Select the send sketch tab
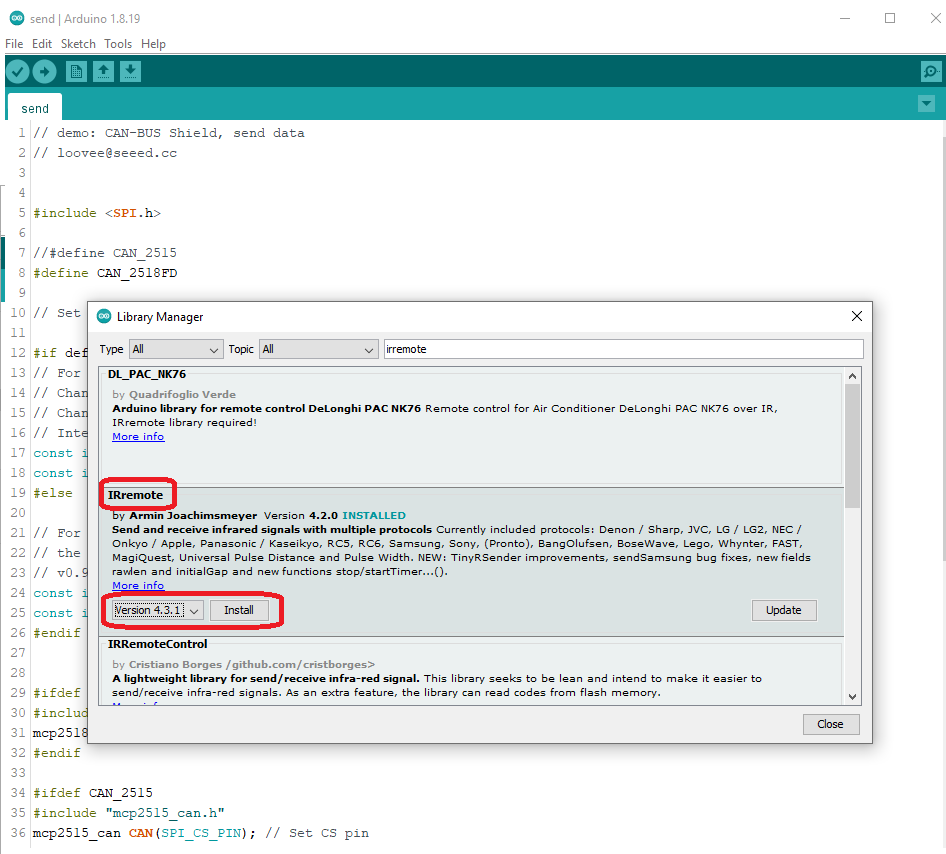946x854 pixels. (x=34, y=109)
